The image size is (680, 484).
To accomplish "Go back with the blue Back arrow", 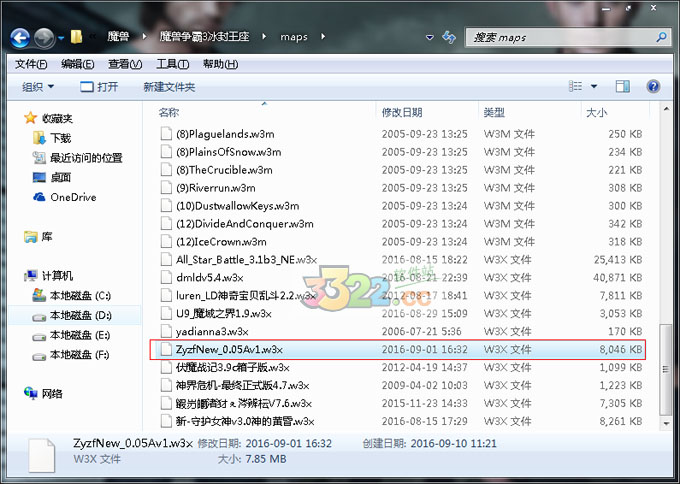I will [20, 37].
